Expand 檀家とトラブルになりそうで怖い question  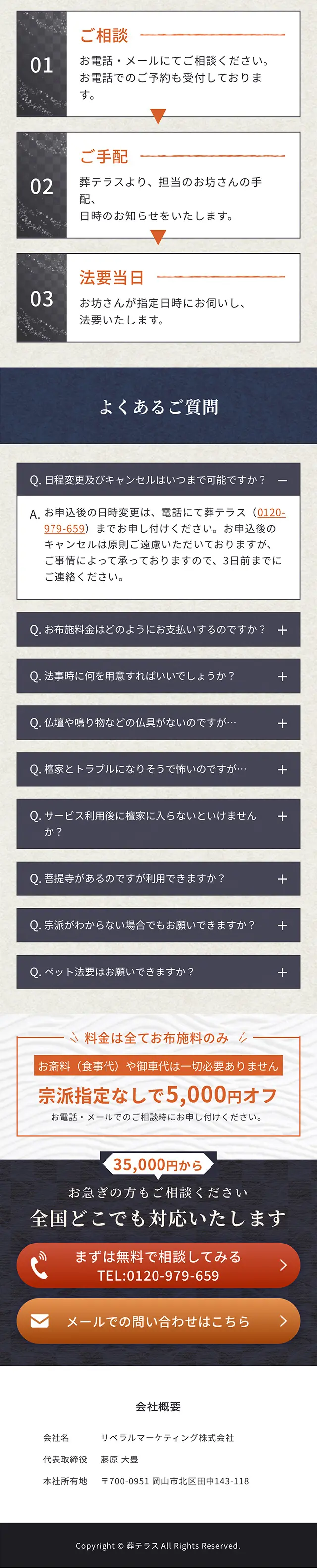click(x=158, y=769)
